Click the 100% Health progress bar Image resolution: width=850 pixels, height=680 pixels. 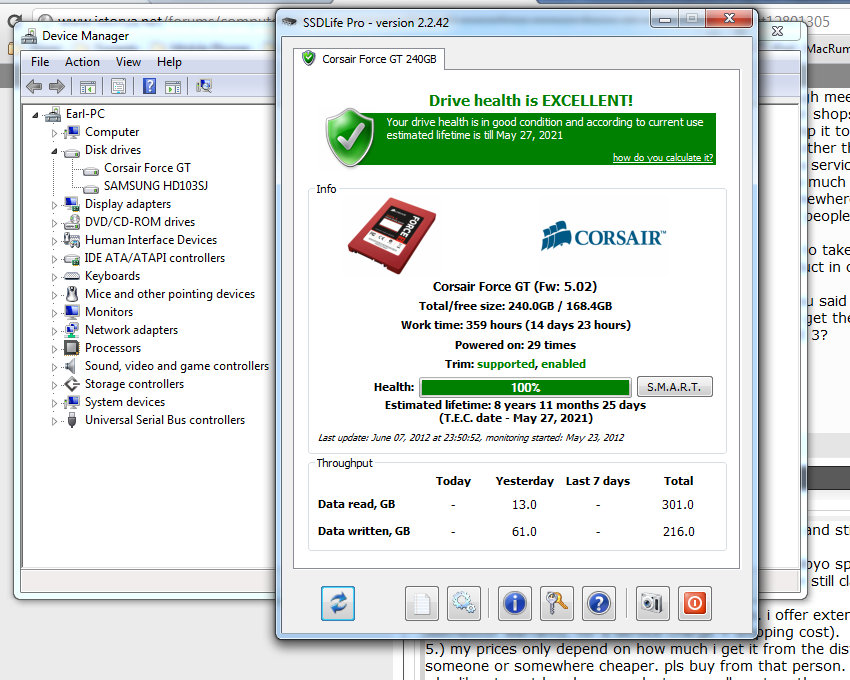point(525,387)
